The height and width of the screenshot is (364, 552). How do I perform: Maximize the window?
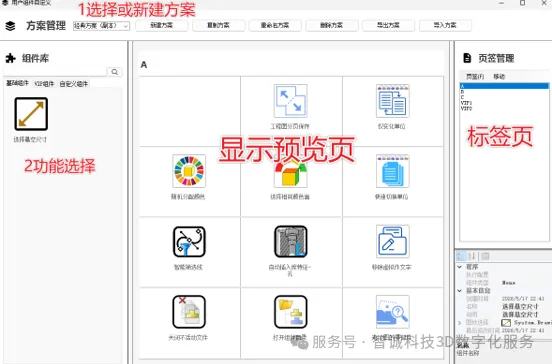point(522,3)
